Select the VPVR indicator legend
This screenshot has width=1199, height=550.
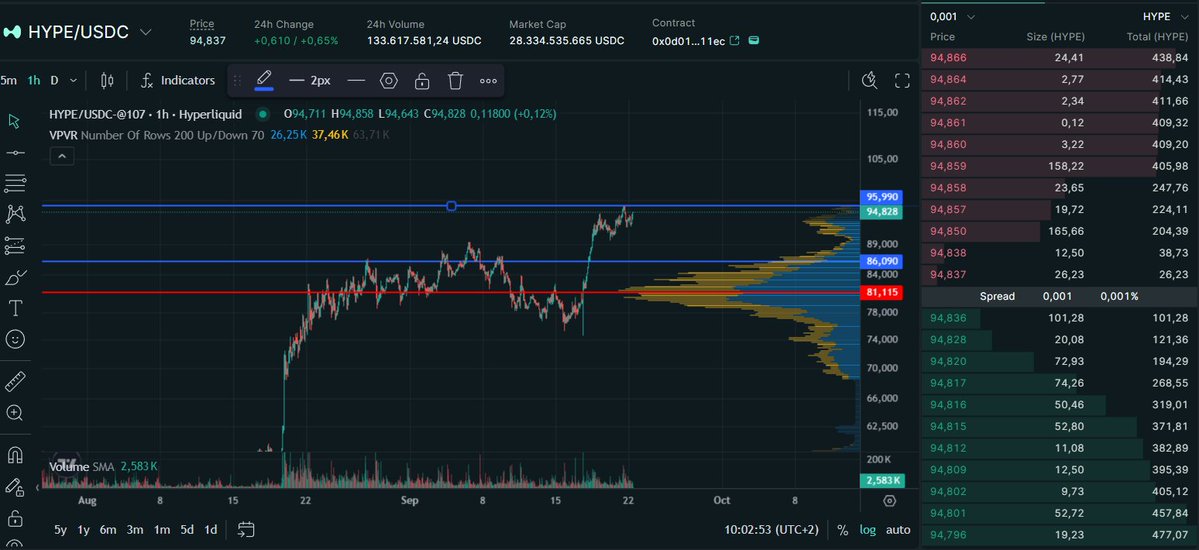point(156,135)
